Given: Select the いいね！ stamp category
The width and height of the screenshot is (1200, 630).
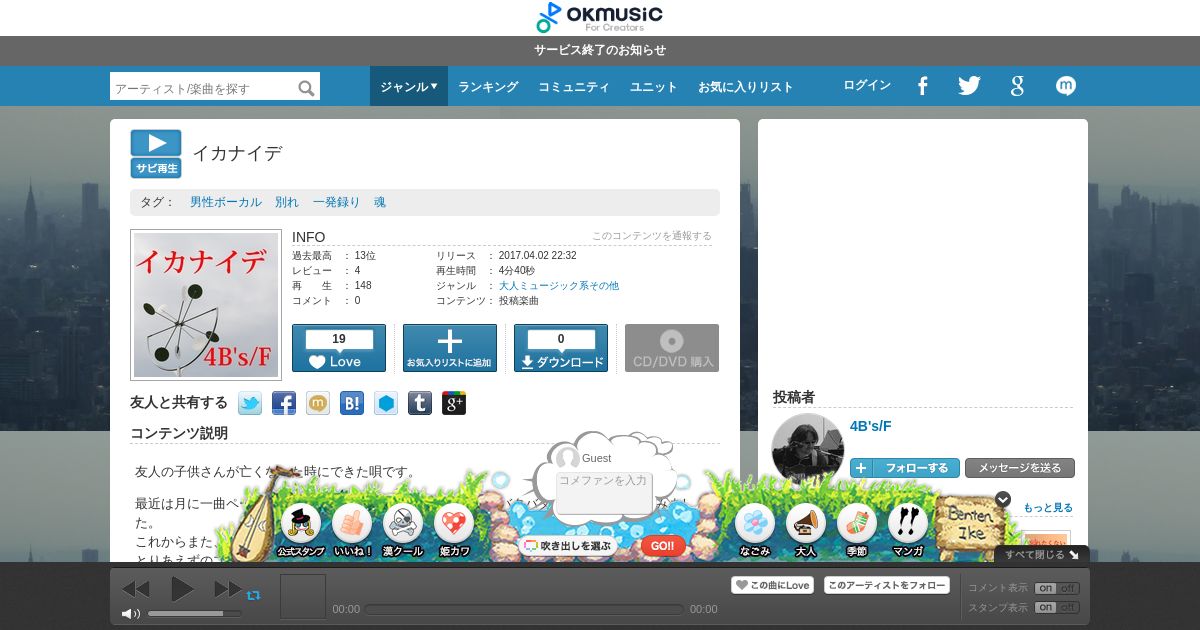Looking at the screenshot, I should pyautogui.click(x=352, y=529).
